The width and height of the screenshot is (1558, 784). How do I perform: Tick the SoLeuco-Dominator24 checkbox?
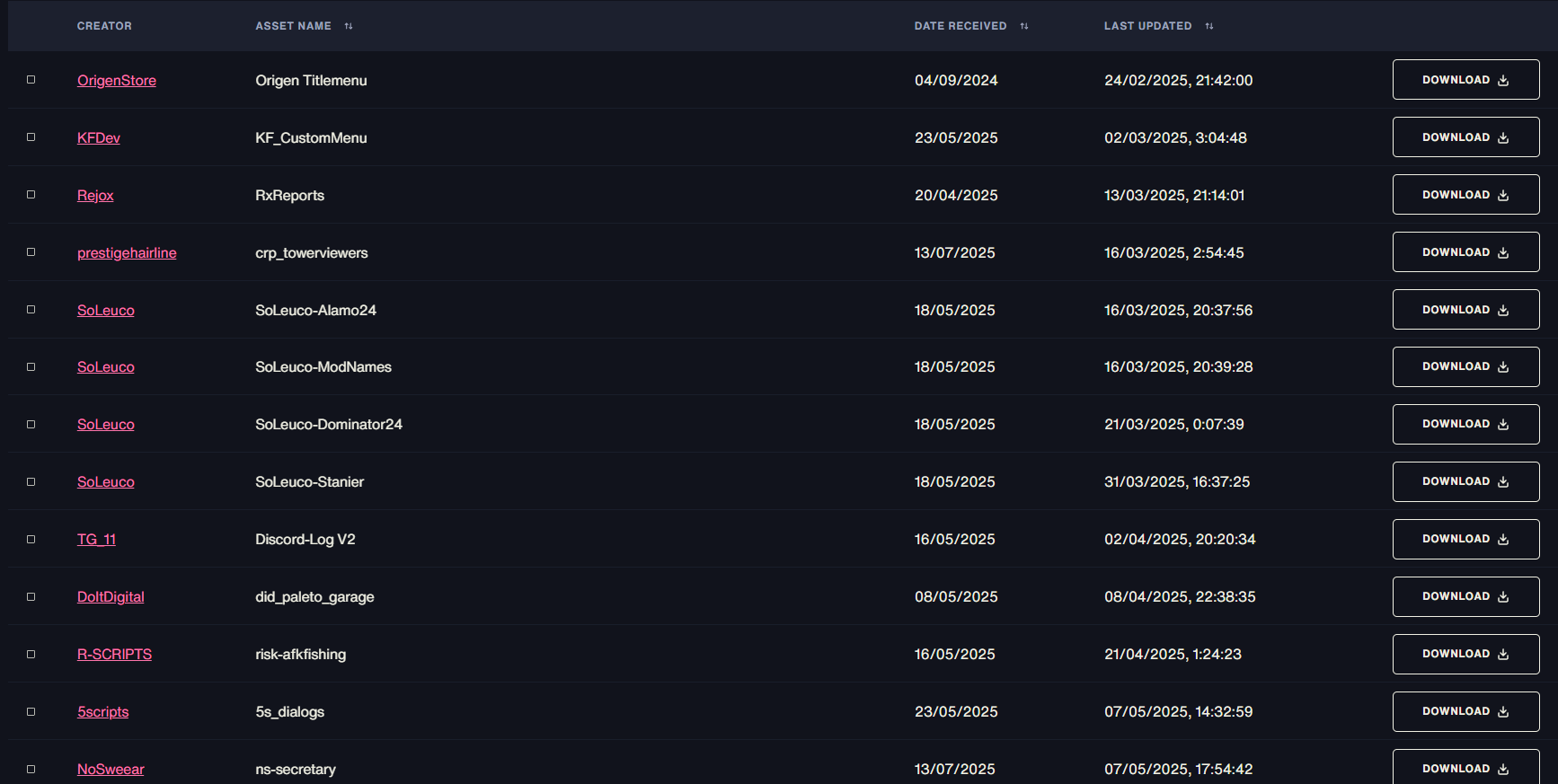coord(31,425)
